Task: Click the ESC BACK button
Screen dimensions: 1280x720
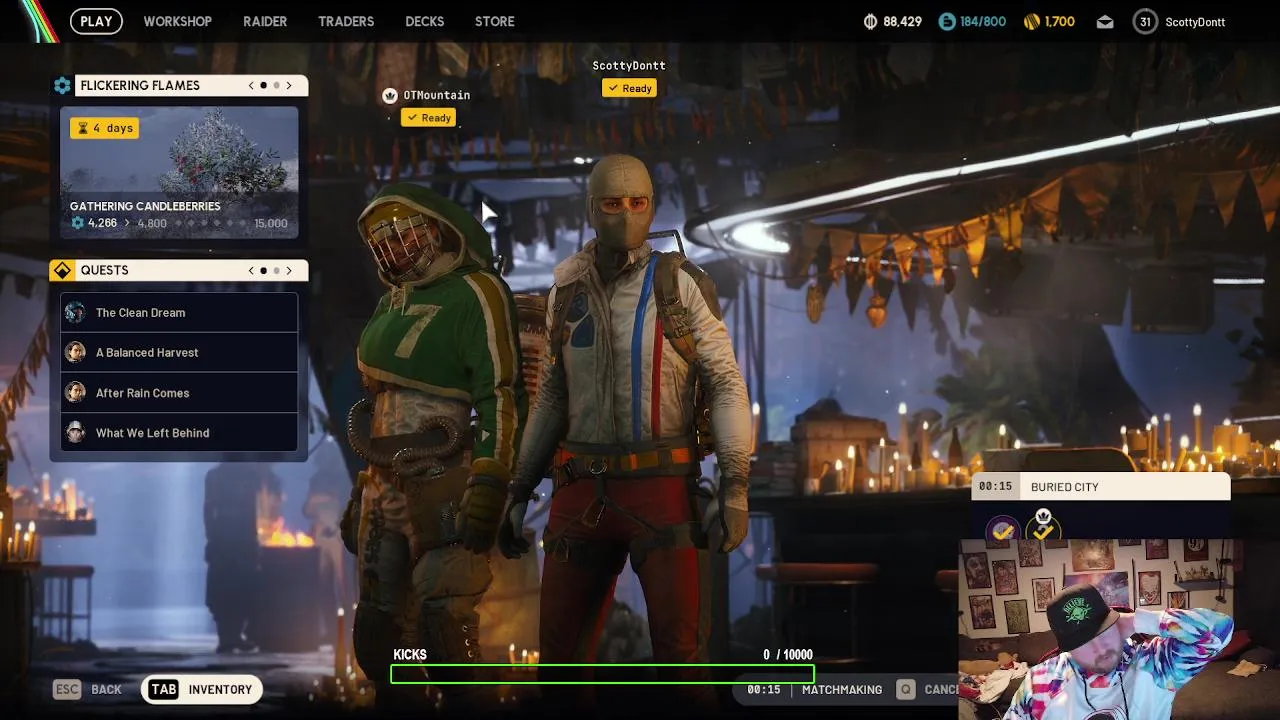Action: tap(88, 689)
